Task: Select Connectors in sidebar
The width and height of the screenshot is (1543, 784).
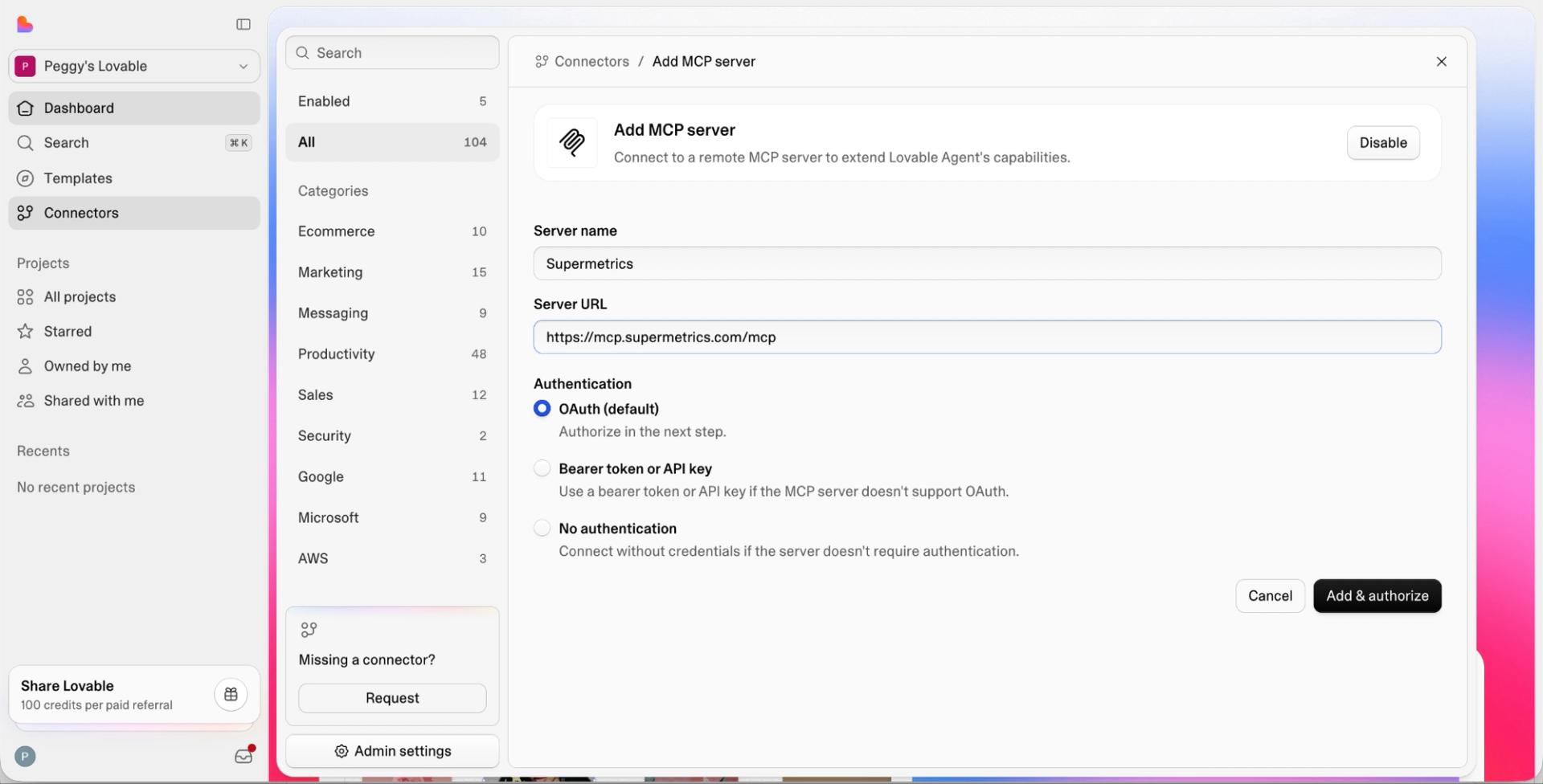Action: 134,213
